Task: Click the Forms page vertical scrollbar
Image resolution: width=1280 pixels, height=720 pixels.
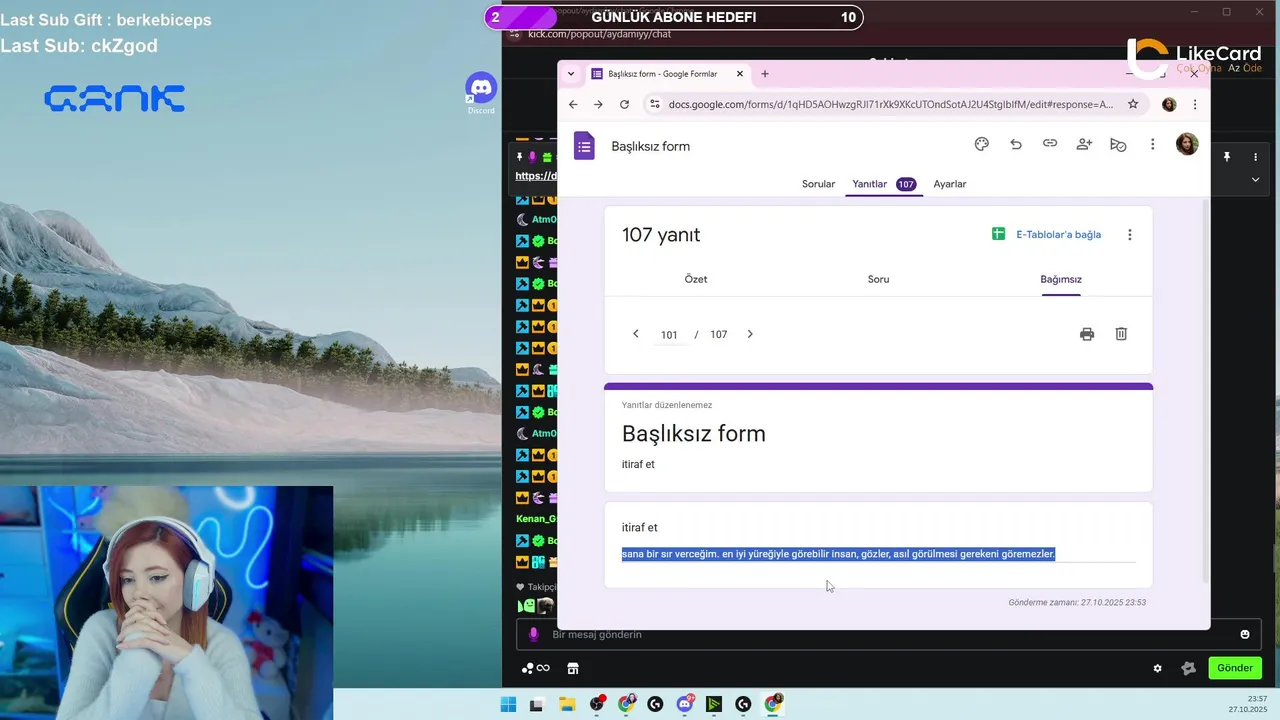Action: [1205, 390]
